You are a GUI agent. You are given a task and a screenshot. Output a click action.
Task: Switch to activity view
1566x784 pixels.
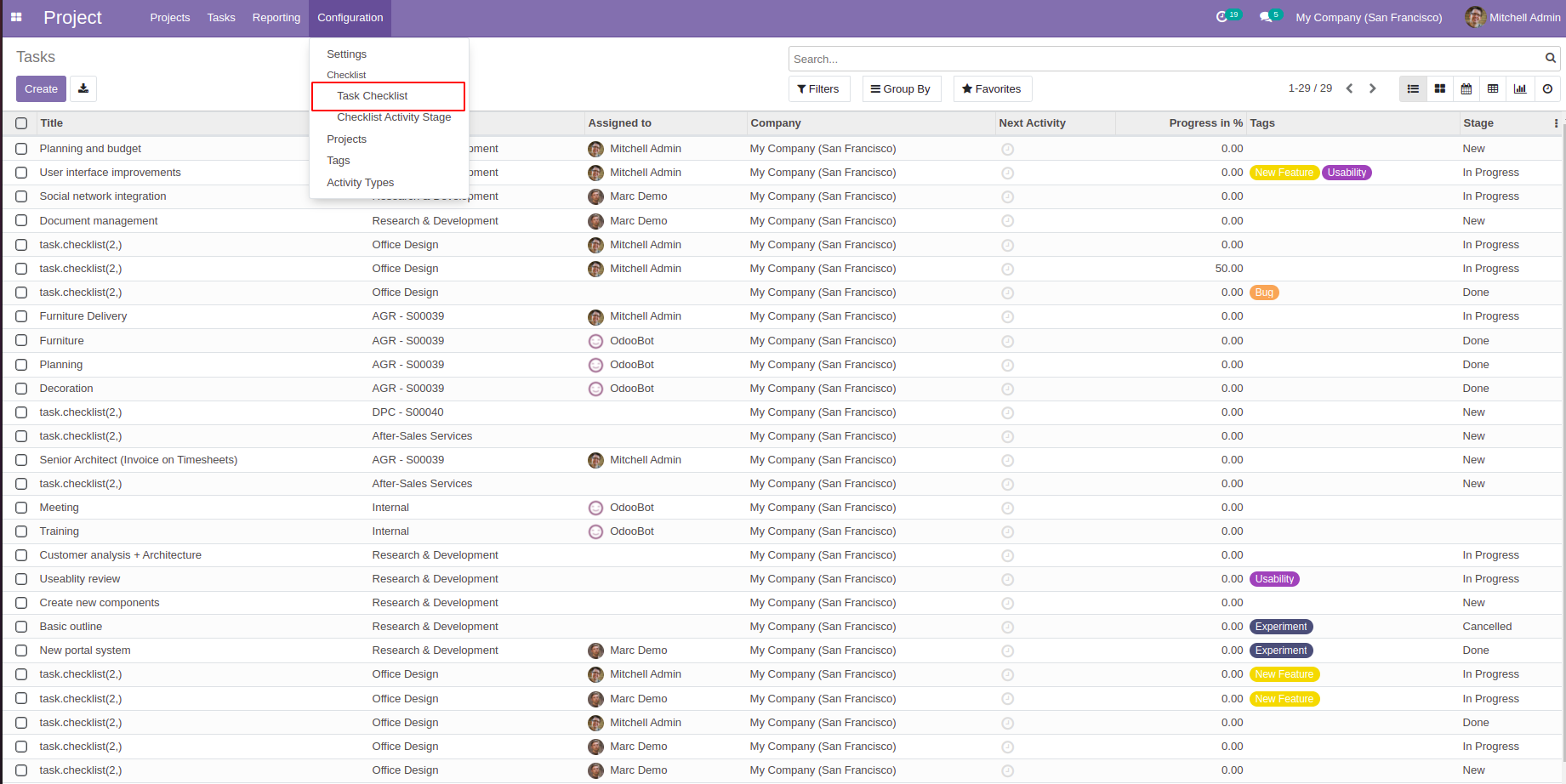click(x=1547, y=88)
